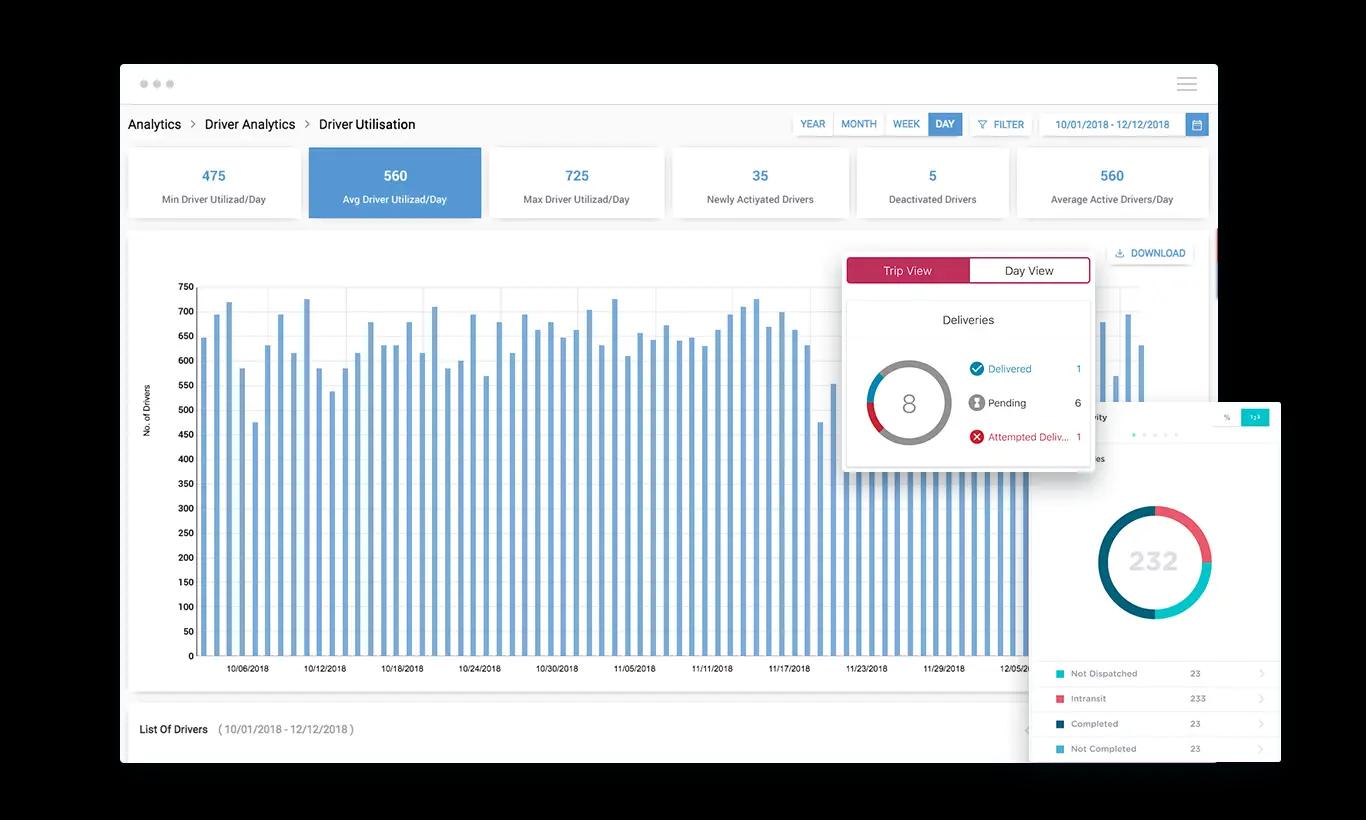Viewport: 1366px width, 820px height.
Task: Click the 11/17/2018 x-axis date label
Action: point(789,669)
